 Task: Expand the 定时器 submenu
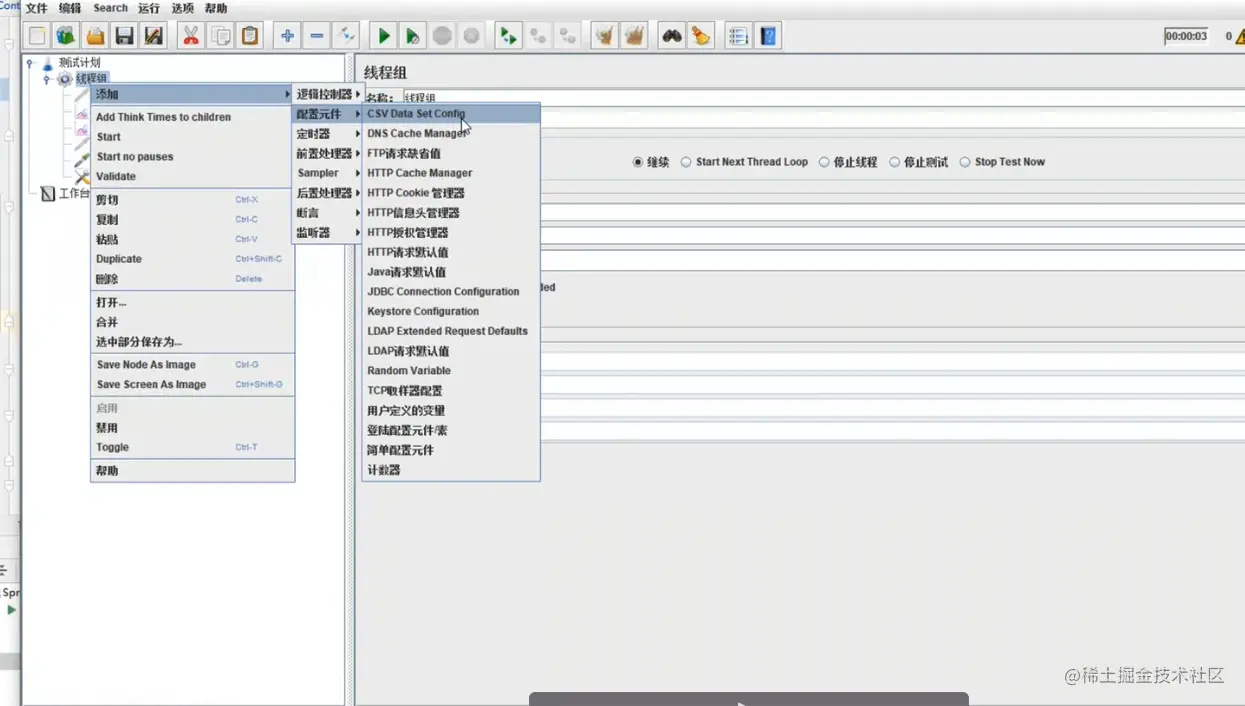327,134
